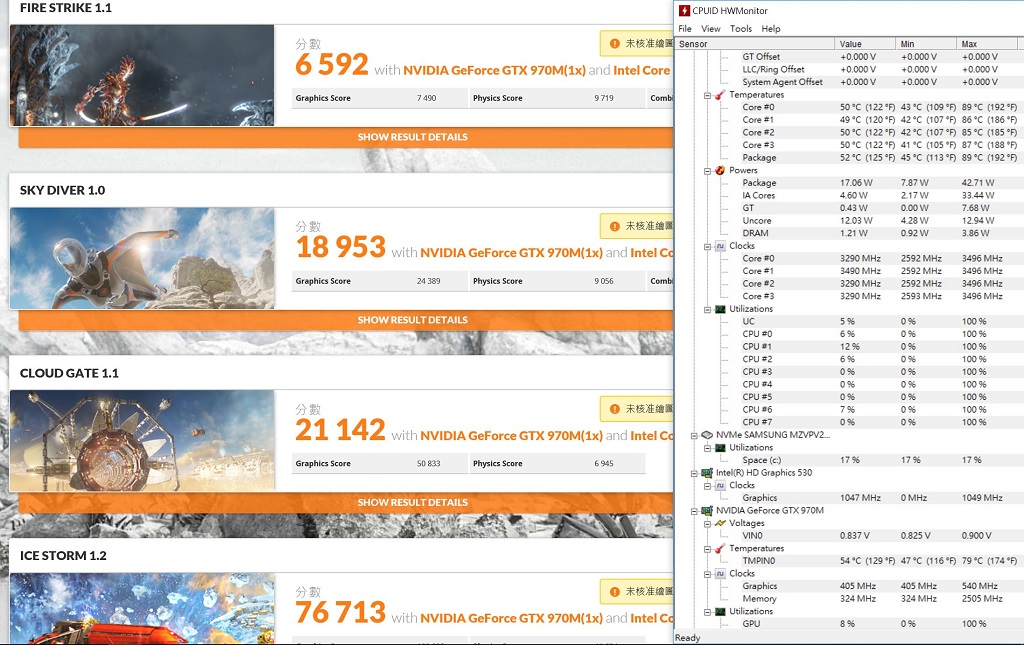Screen dimensions: 1024x645
Task: Click the Sensor column header
Action: (755, 44)
